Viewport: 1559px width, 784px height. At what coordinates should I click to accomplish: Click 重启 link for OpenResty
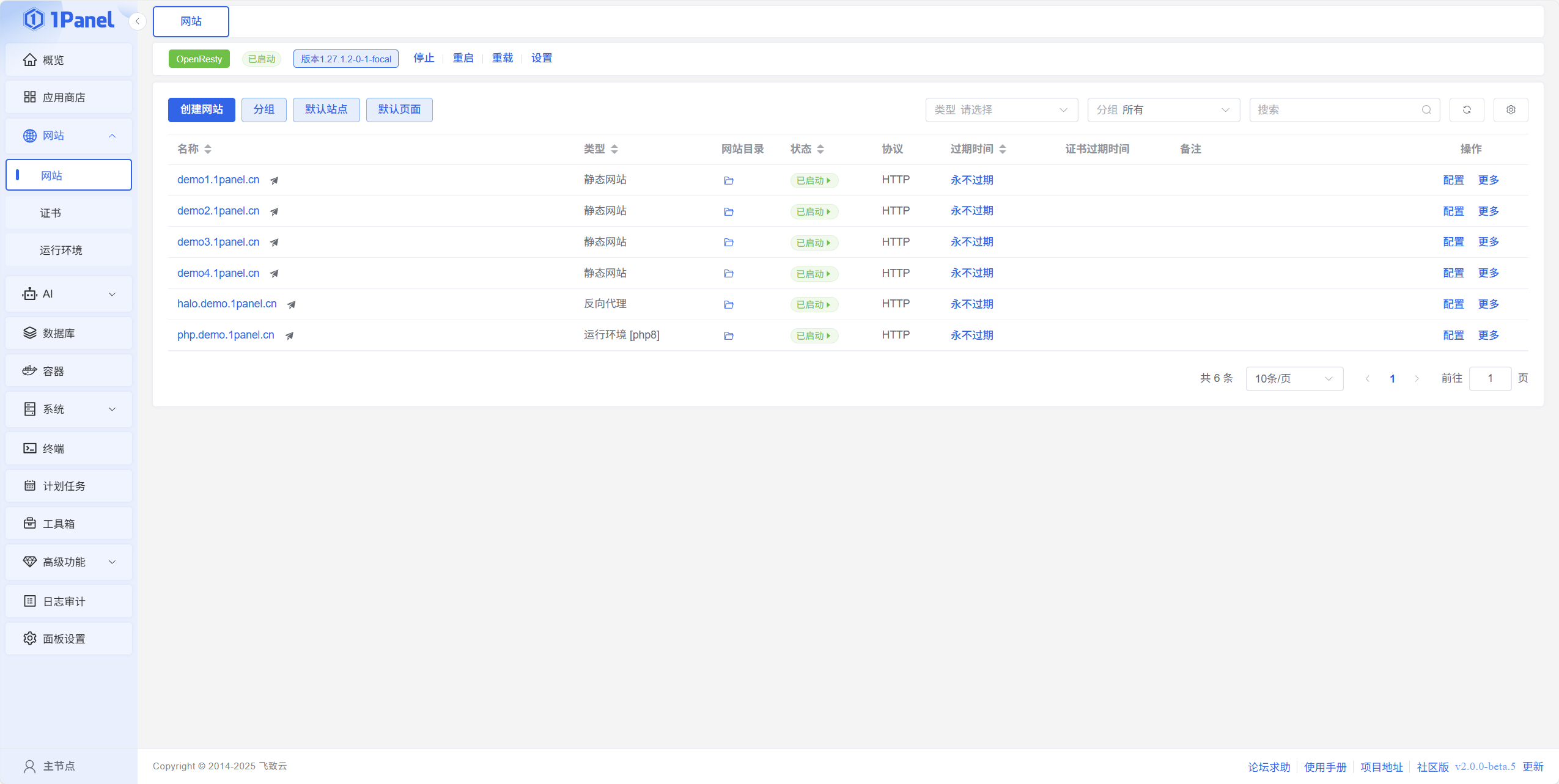(463, 58)
